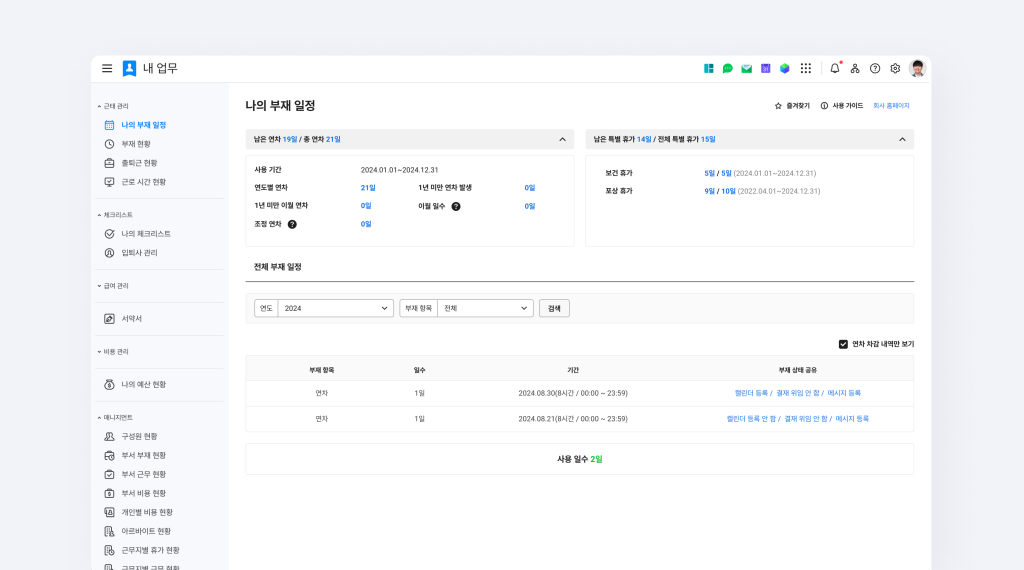Click 캘린더 등록 link in 2024.08.30 row

click(x=751, y=393)
